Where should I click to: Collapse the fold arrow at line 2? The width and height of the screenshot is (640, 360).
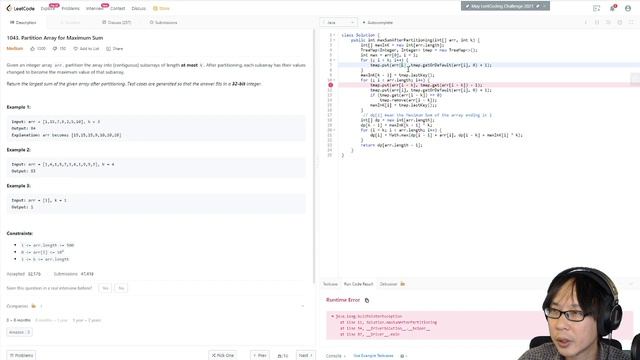point(335,40)
